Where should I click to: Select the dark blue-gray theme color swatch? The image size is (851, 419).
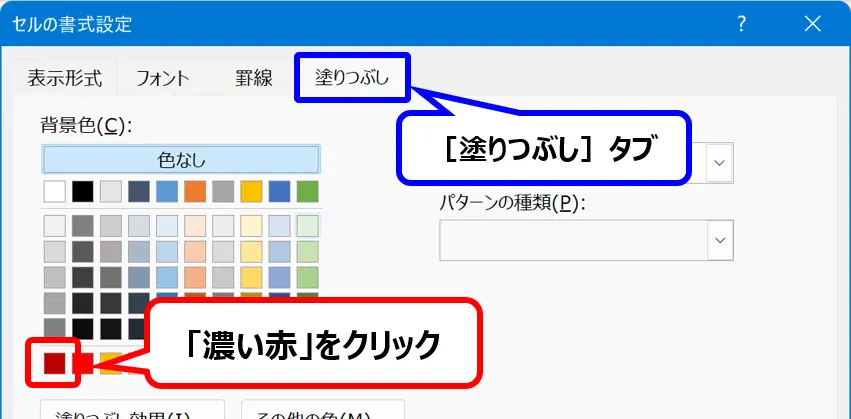139,192
